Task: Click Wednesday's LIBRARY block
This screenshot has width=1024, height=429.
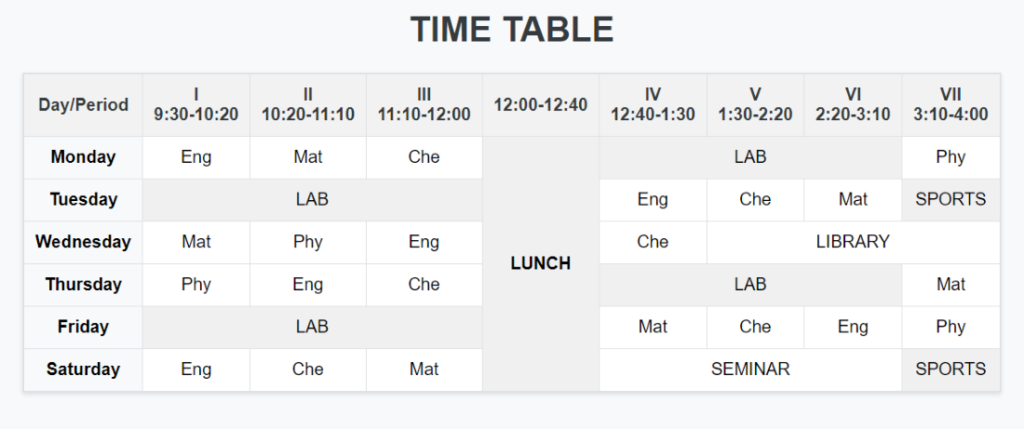Action: 853,242
